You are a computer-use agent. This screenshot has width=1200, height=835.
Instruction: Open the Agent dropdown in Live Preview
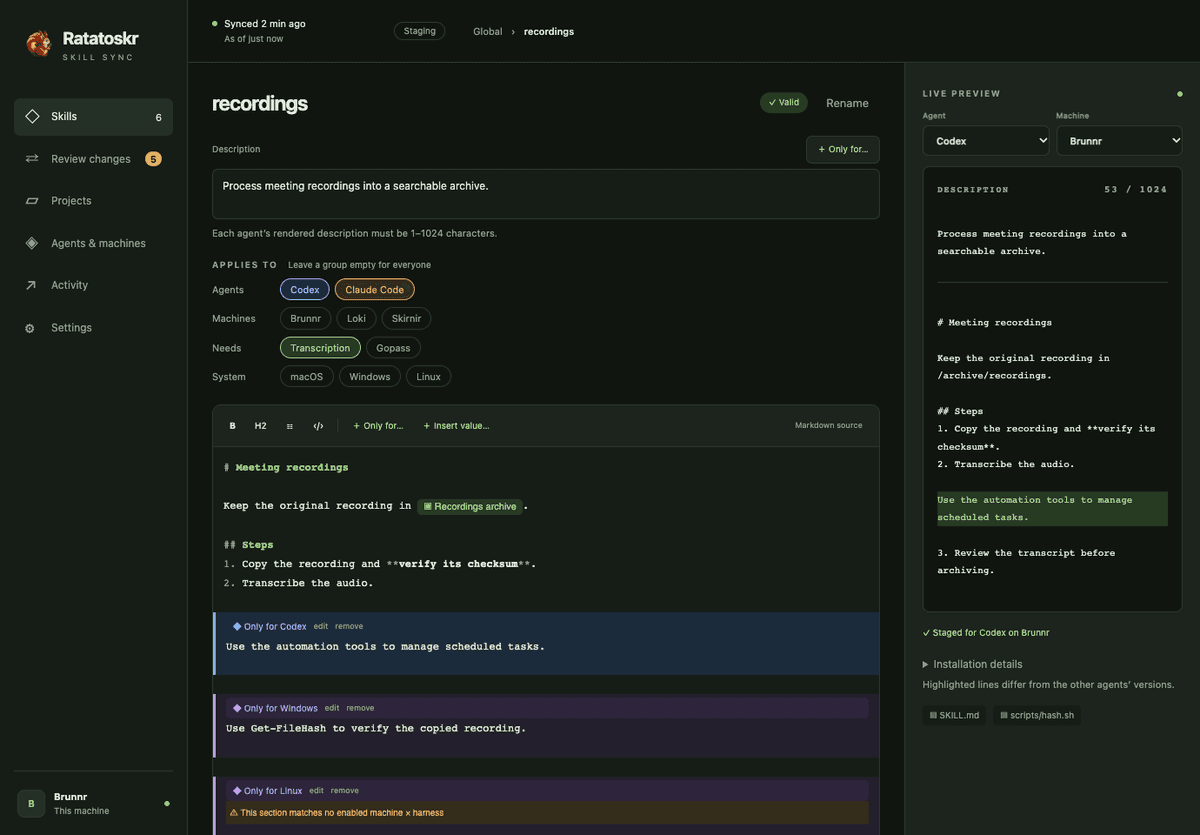point(986,141)
